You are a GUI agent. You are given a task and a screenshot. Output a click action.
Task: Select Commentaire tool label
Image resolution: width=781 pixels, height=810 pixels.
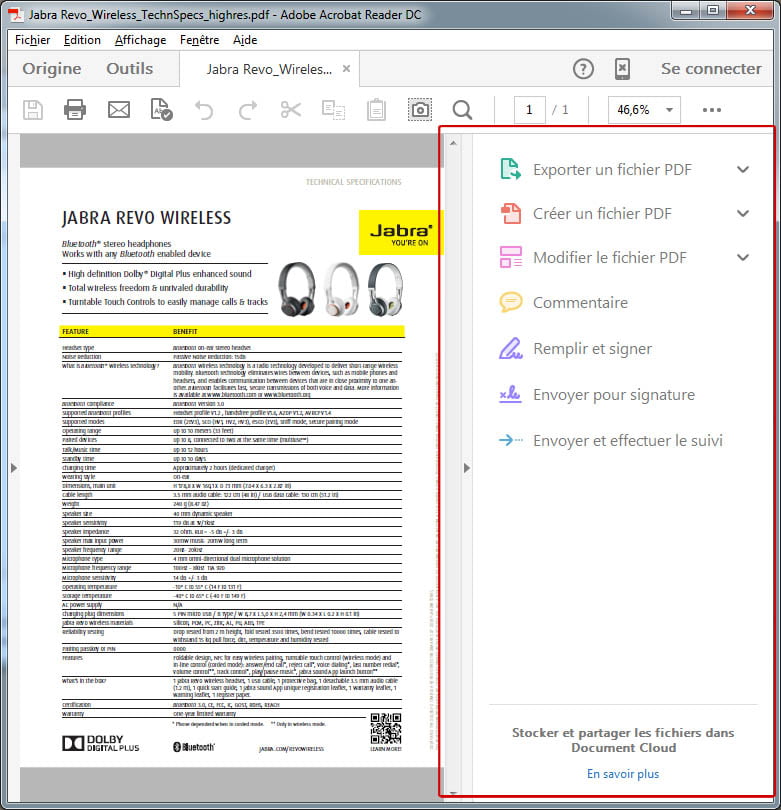581,302
